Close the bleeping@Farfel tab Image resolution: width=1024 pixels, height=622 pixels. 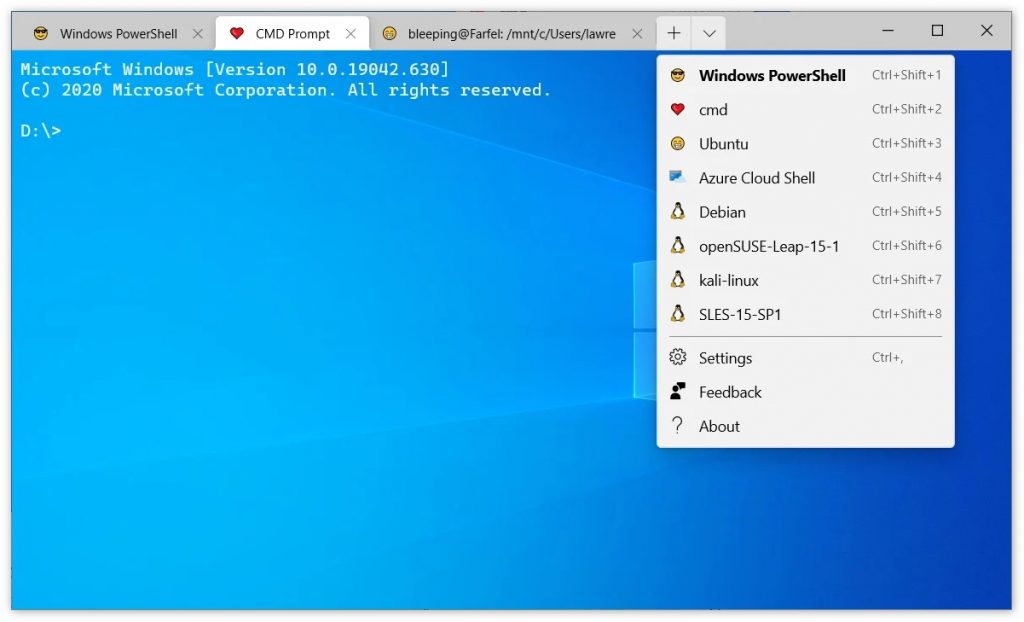pos(638,33)
